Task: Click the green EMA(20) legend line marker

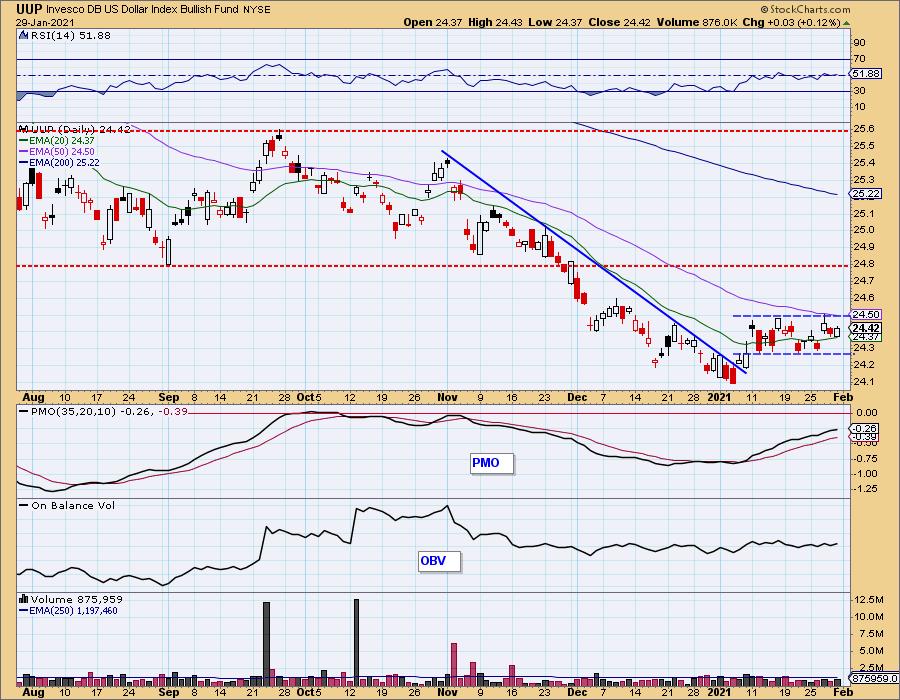Action: (24, 141)
